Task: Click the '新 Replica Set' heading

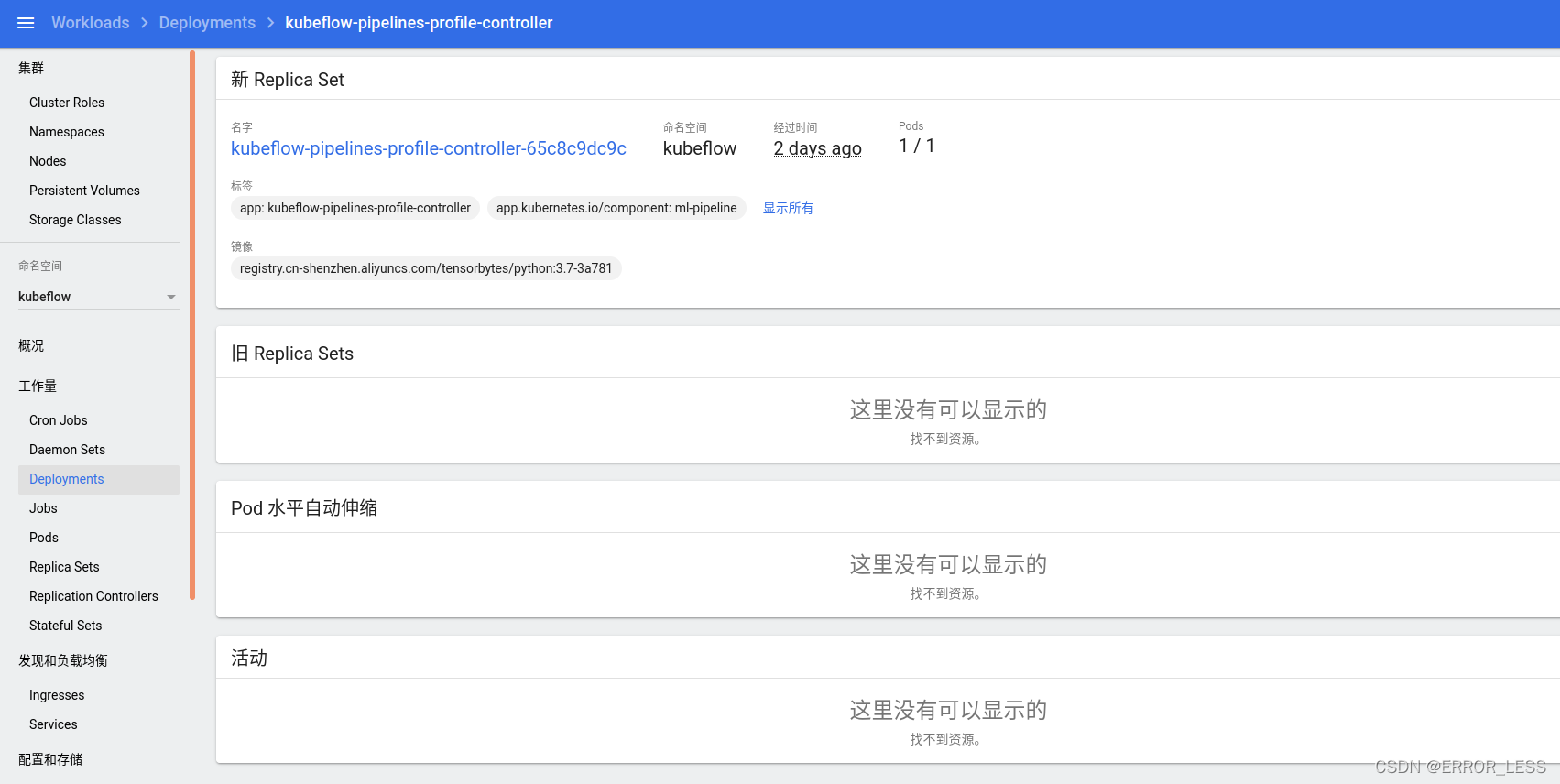Action: (x=288, y=80)
